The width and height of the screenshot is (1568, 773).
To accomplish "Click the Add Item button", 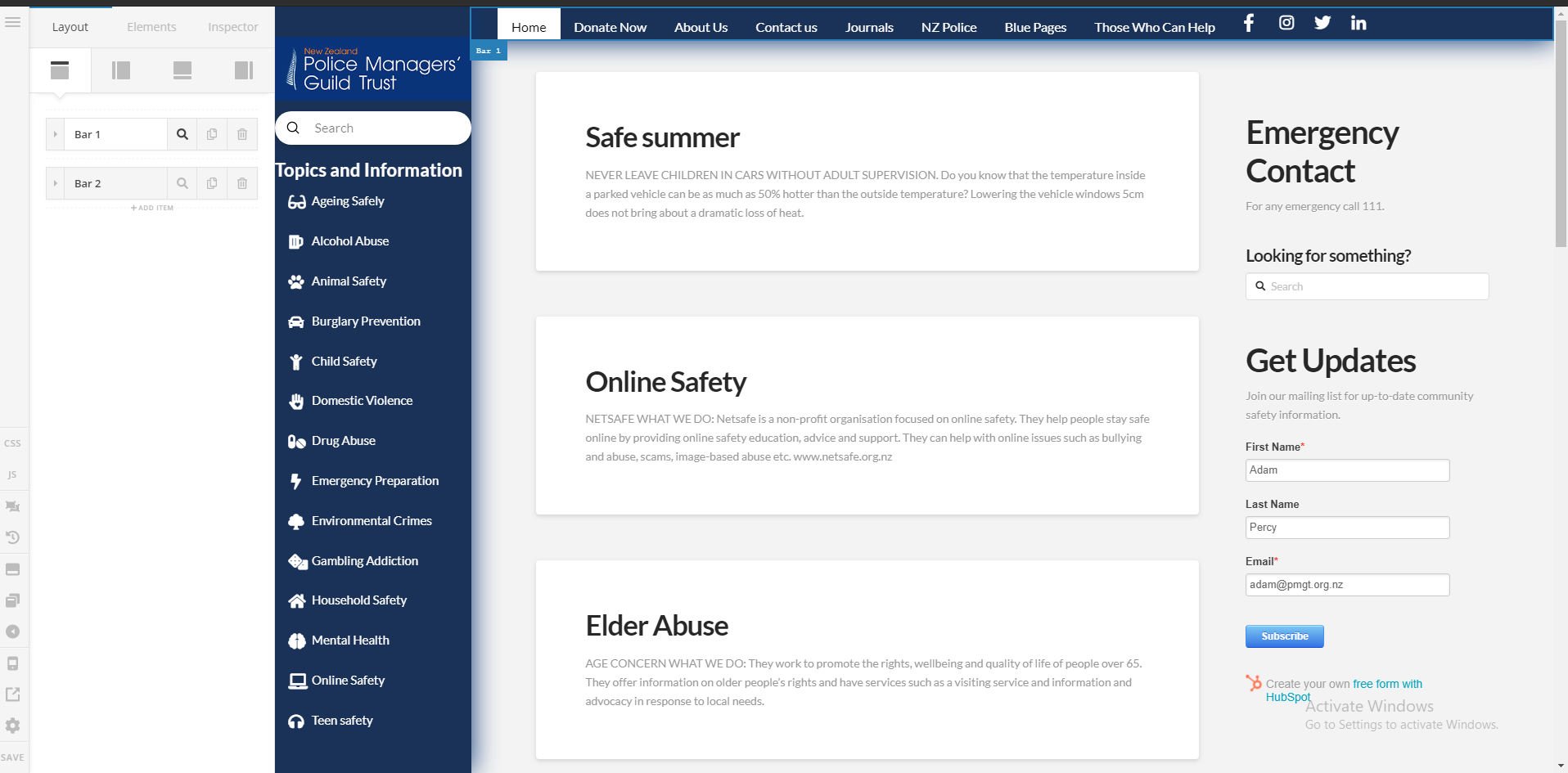I will pyautogui.click(x=152, y=208).
